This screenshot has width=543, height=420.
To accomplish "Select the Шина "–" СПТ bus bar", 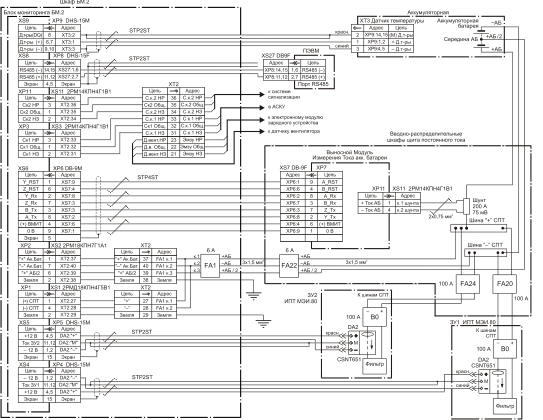I will pyautogui.click(x=486, y=253).
